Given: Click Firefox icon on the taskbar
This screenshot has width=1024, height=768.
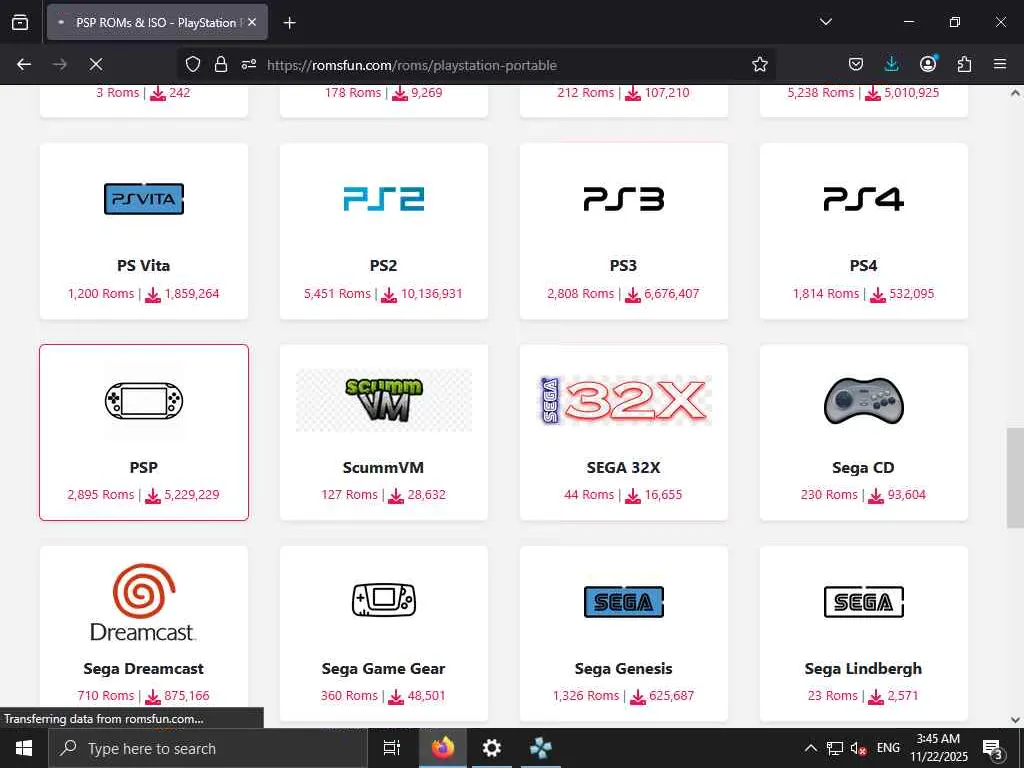Looking at the screenshot, I should pos(442,748).
